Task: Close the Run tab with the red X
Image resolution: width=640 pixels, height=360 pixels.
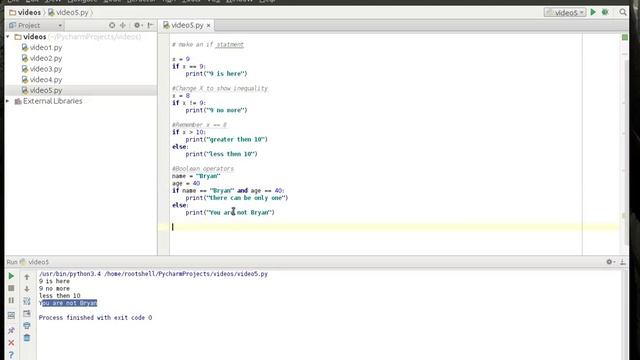Action: pyautogui.click(x=11, y=342)
